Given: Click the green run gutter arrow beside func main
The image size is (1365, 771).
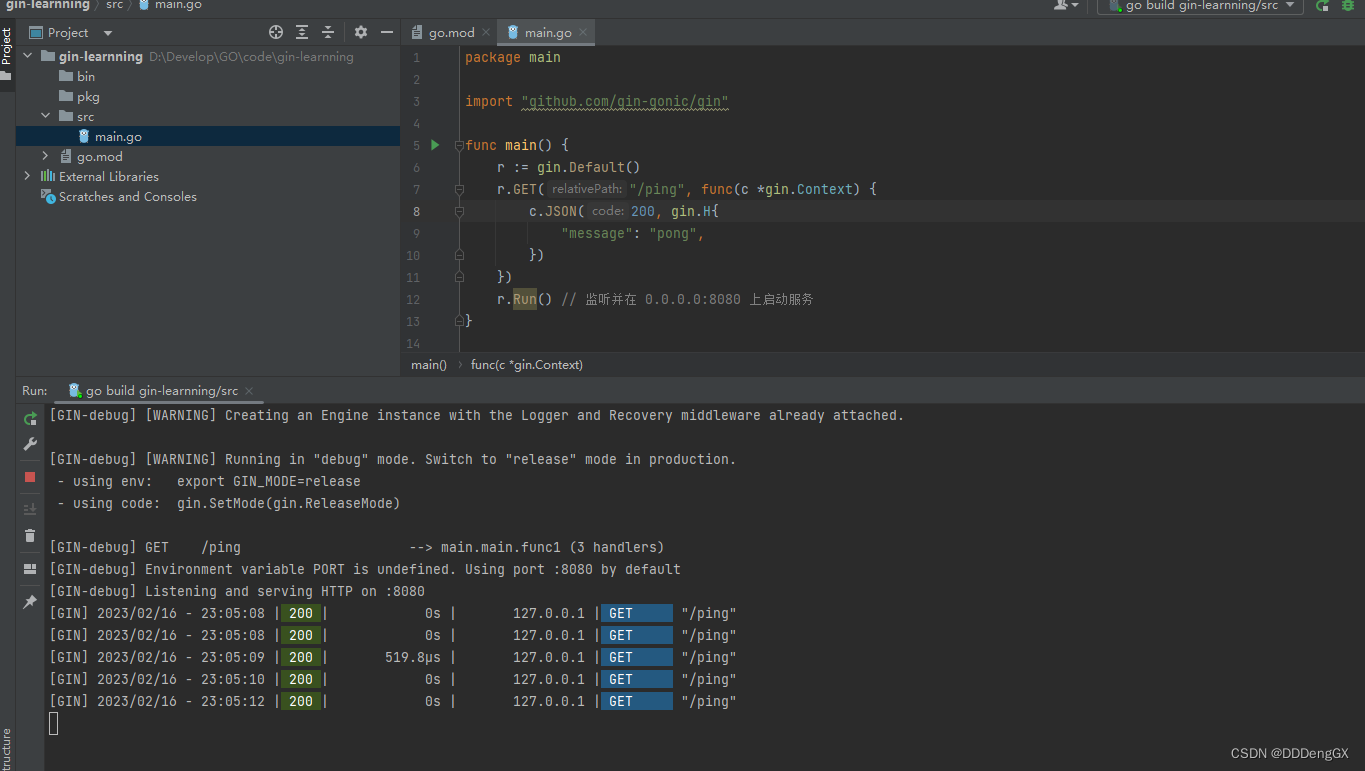Looking at the screenshot, I should click(435, 145).
